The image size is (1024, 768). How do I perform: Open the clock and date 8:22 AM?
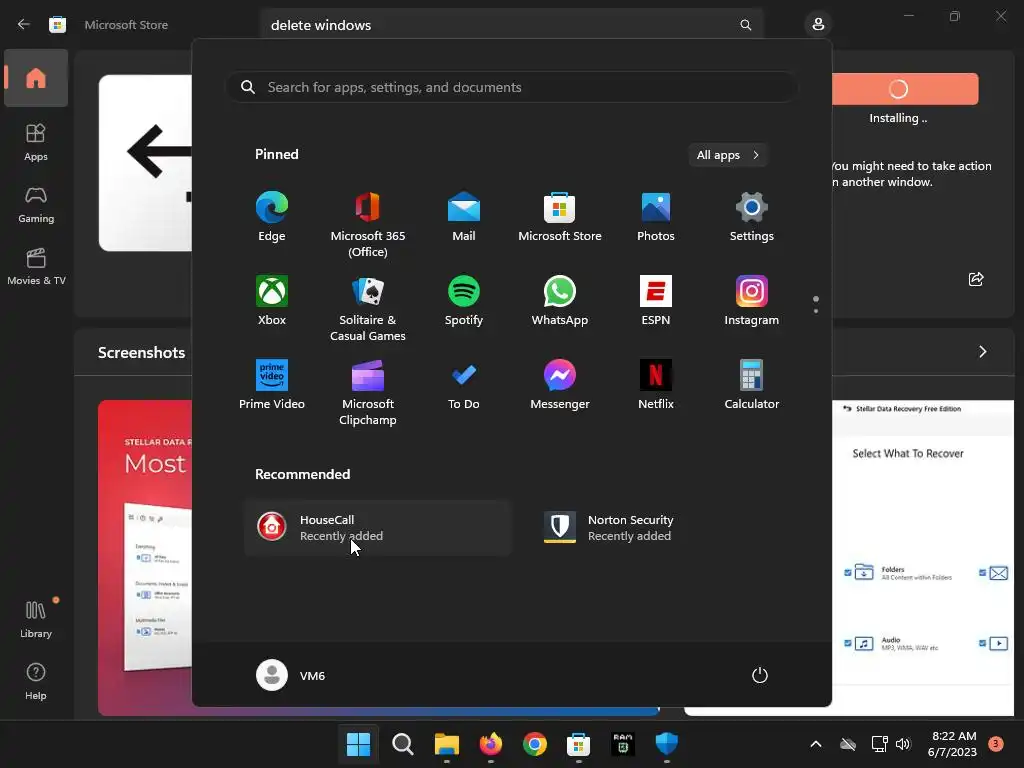(x=952, y=744)
